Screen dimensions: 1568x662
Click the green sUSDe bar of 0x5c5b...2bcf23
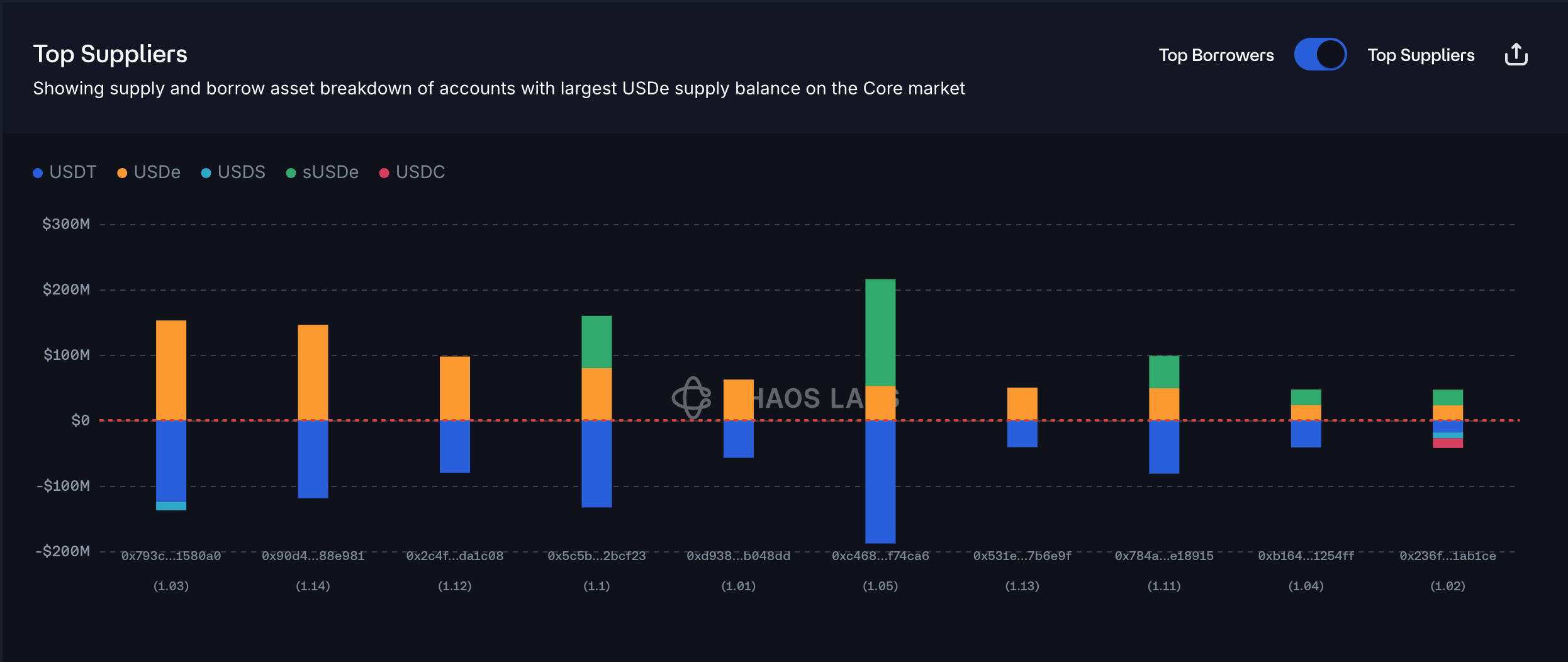click(596, 342)
